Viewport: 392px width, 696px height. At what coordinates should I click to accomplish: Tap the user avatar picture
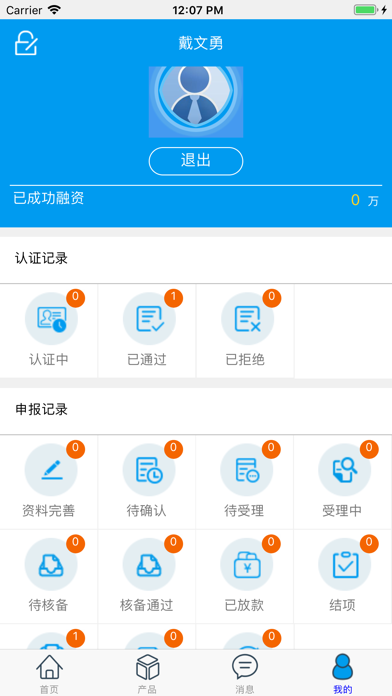[x=196, y=102]
